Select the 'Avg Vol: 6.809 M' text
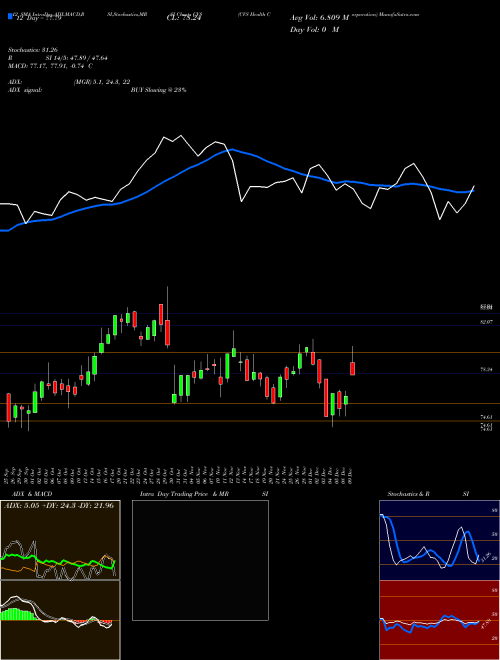Image resolution: width=500 pixels, height=660 pixels. [319, 18]
